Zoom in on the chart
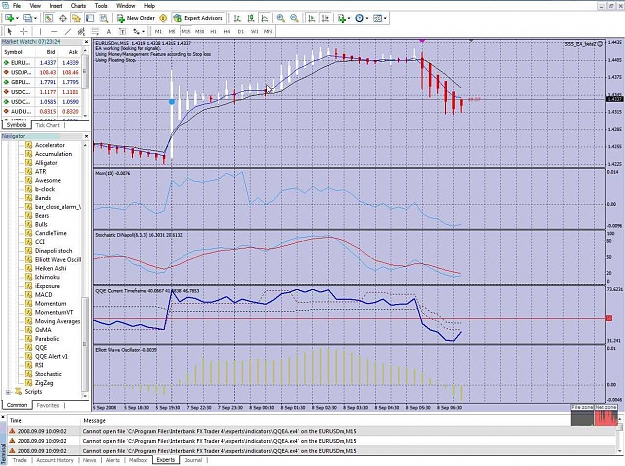This screenshot has width=625, height=466. tap(281, 18)
